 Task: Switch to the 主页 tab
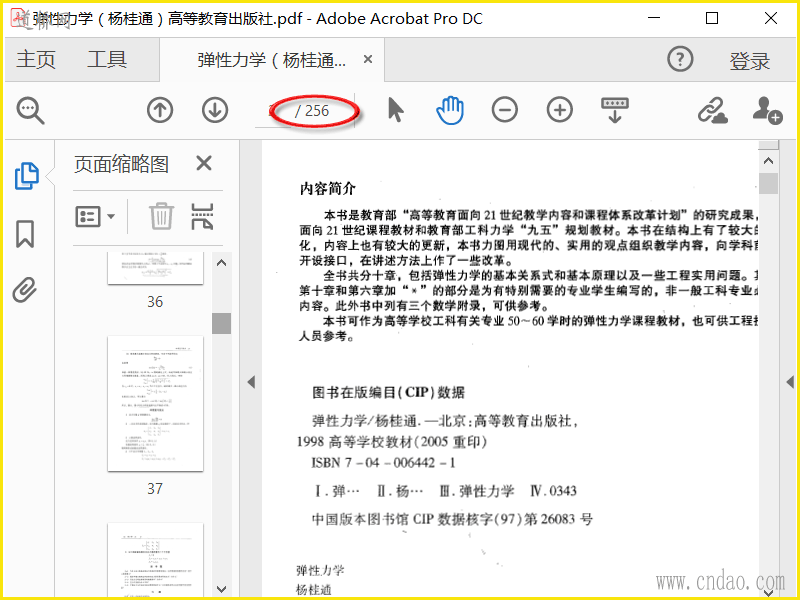coord(35,60)
